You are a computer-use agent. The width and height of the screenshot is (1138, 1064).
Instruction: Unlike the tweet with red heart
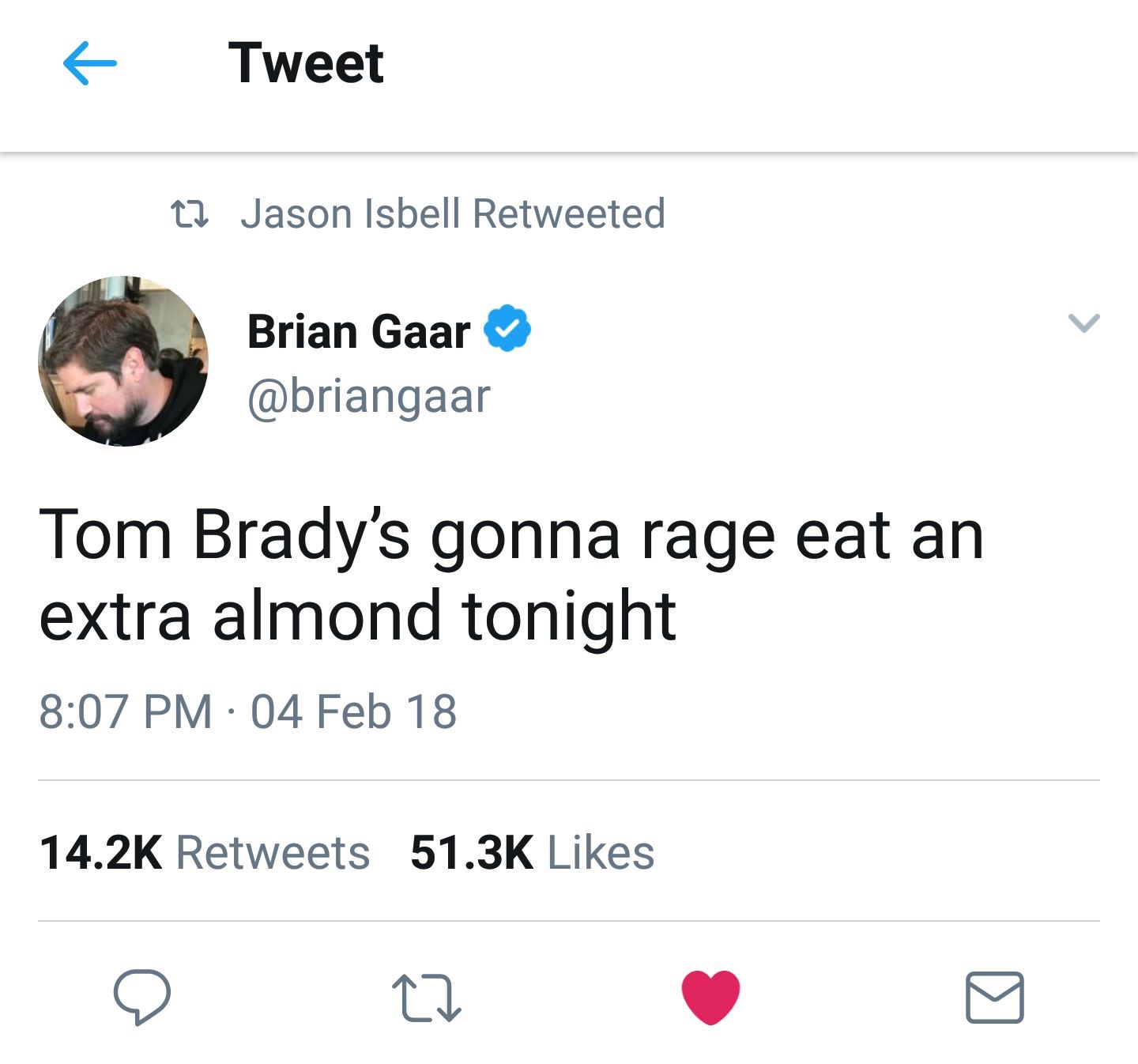coord(710,997)
